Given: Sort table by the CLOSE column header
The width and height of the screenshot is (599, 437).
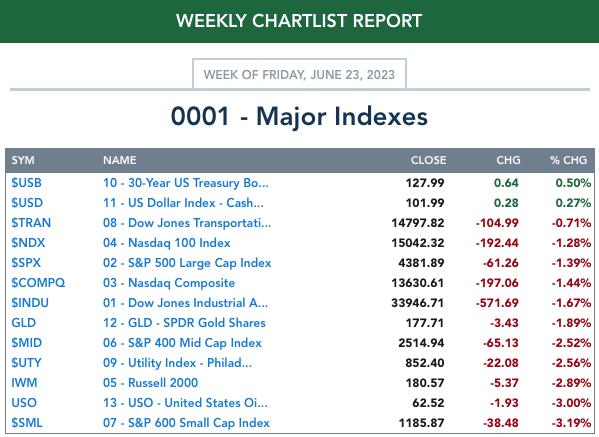Looking at the screenshot, I should point(428,160).
